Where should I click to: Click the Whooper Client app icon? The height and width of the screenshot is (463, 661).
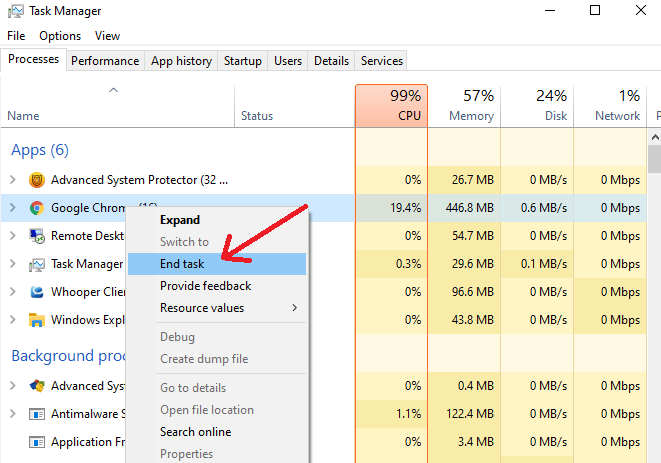[37, 292]
